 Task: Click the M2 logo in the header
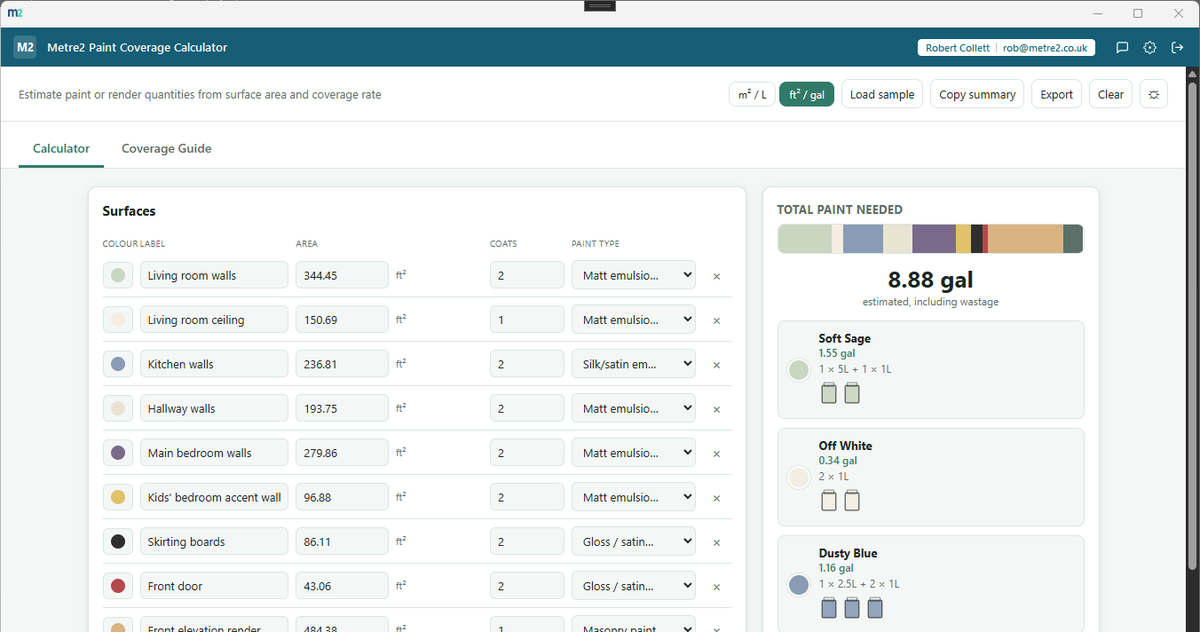26,47
